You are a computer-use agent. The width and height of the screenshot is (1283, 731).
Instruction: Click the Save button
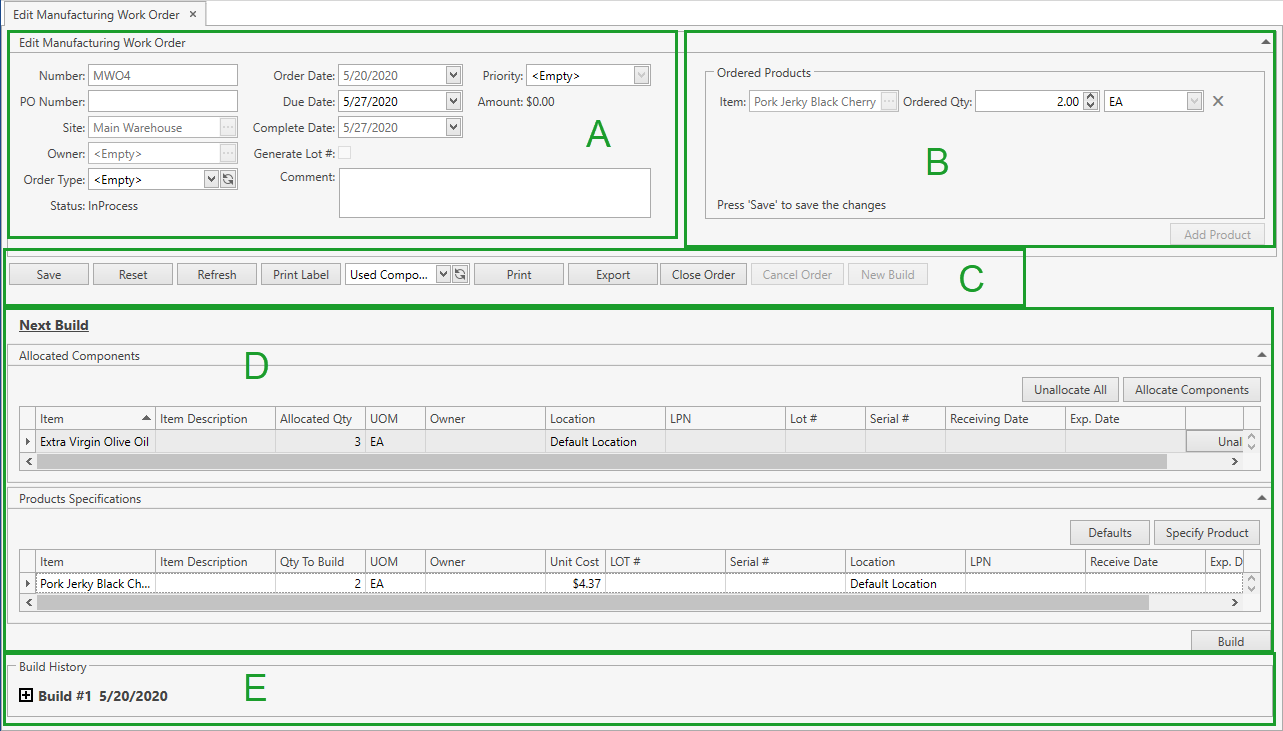(48, 275)
